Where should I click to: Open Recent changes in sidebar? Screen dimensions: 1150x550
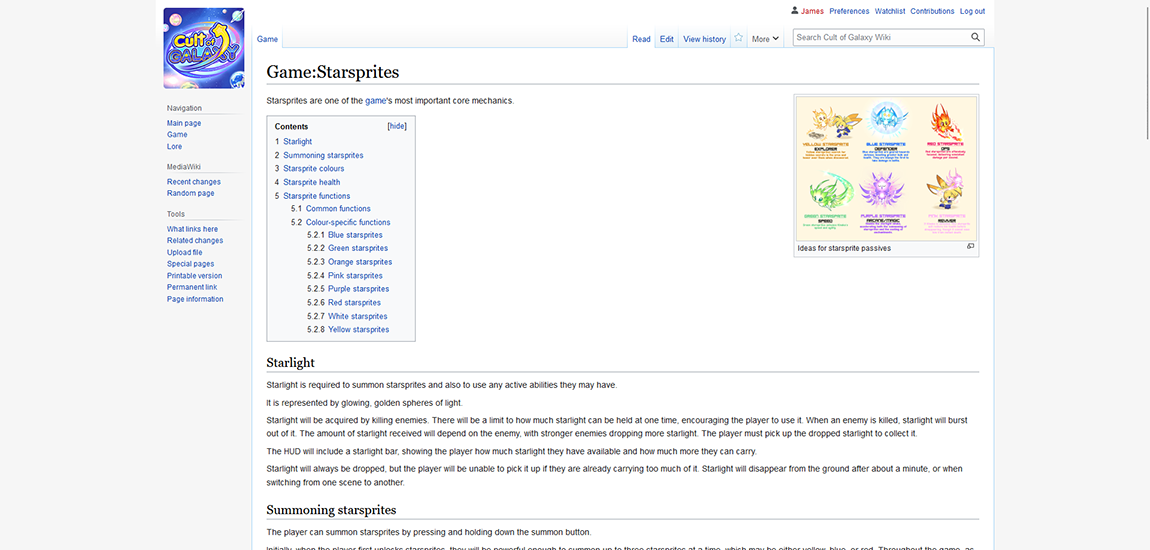click(x=194, y=182)
